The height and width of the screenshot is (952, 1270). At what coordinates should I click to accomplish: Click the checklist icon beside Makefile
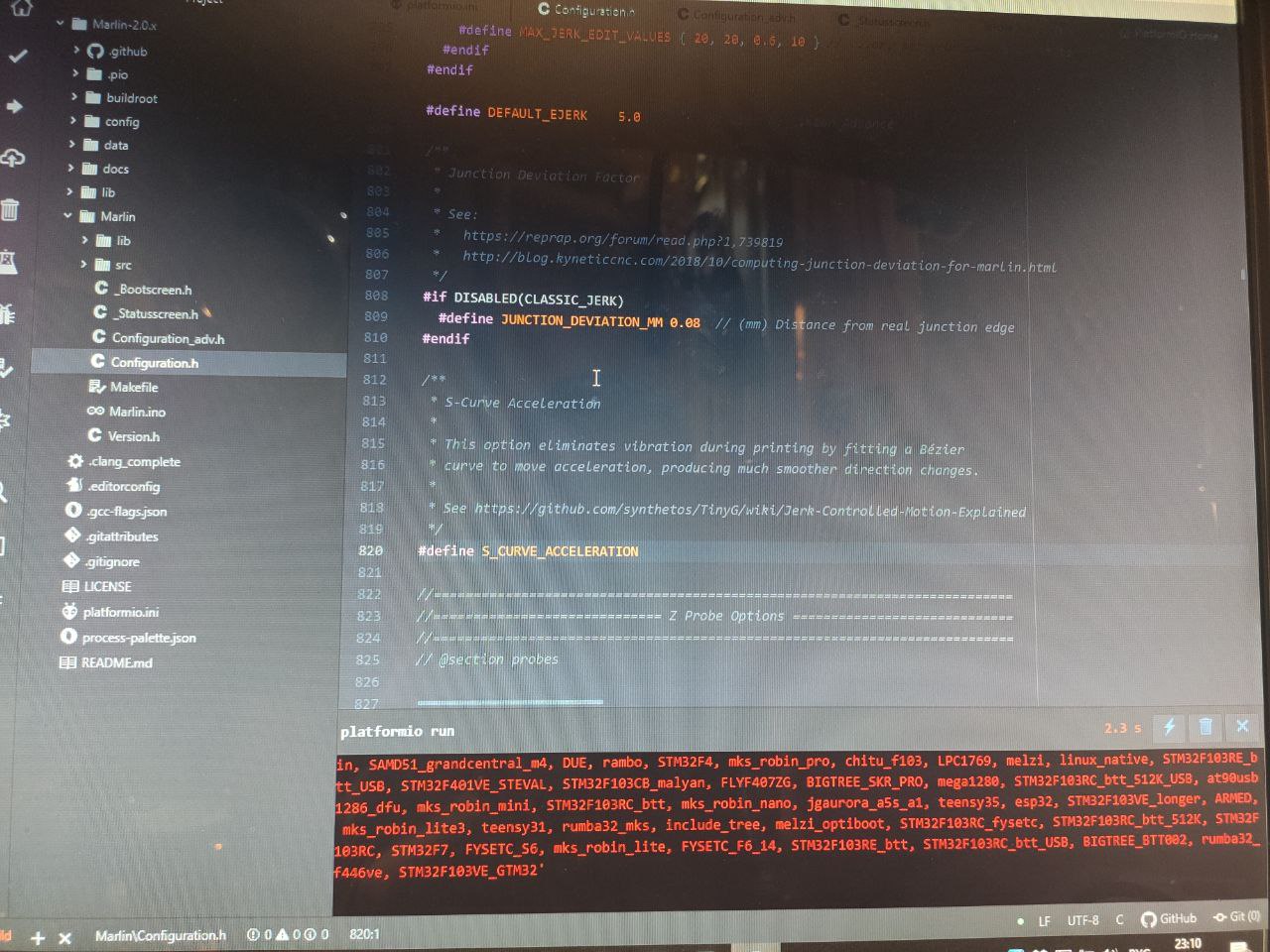(97, 387)
